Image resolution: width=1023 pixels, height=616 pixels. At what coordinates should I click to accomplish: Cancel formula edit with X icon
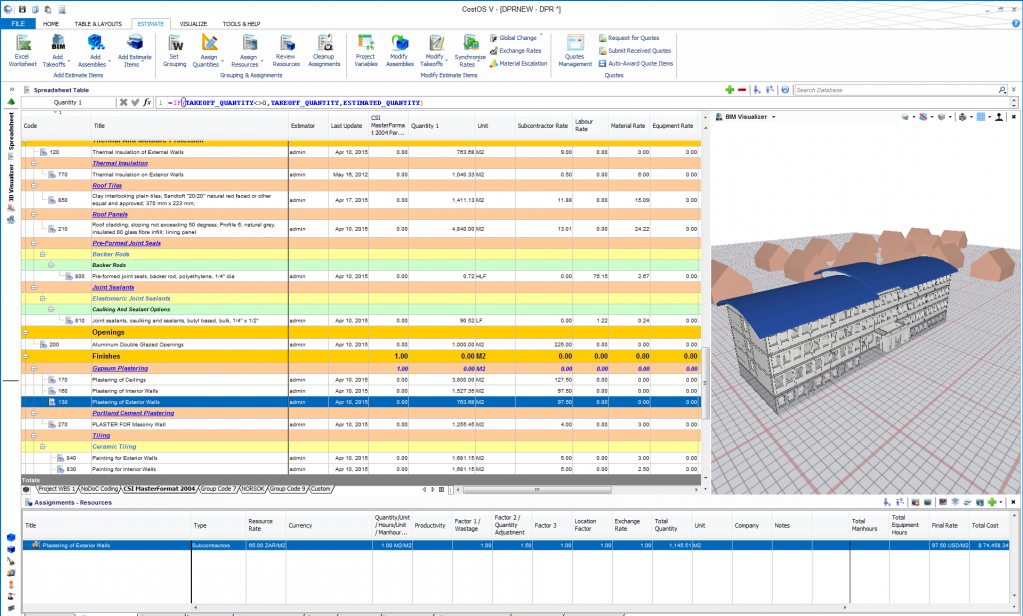point(123,102)
